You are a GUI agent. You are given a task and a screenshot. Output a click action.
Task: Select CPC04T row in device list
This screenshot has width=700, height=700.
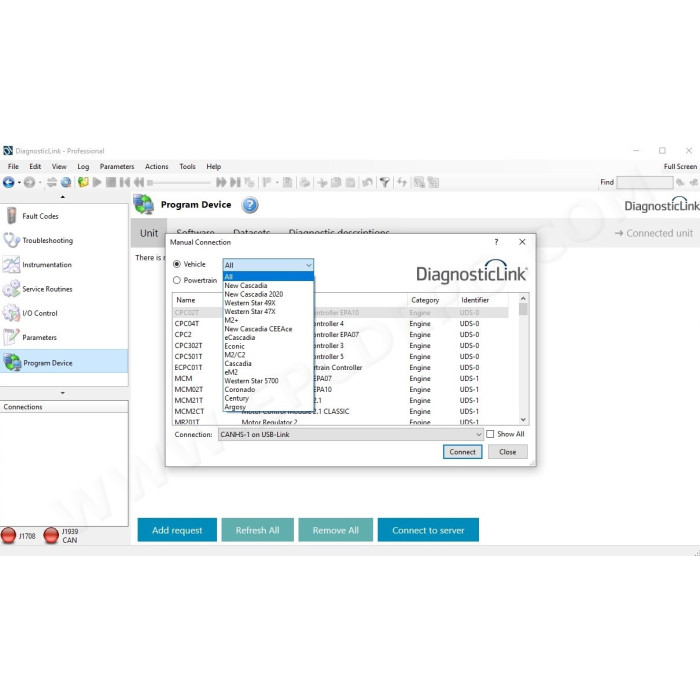(x=340, y=324)
